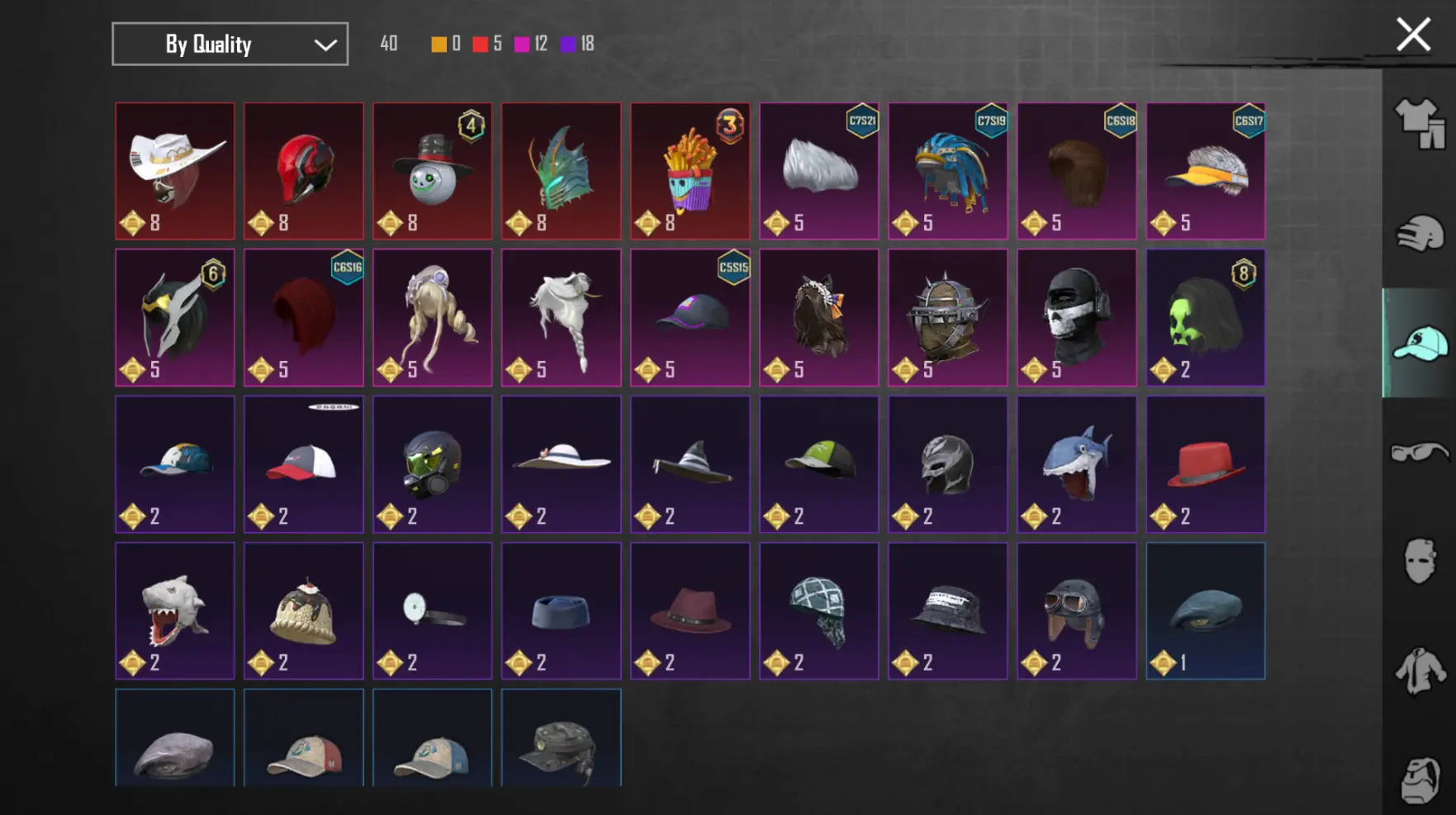This screenshot has height=815, width=1456.
Task: Open the glasses category icon
Action: point(1420,453)
